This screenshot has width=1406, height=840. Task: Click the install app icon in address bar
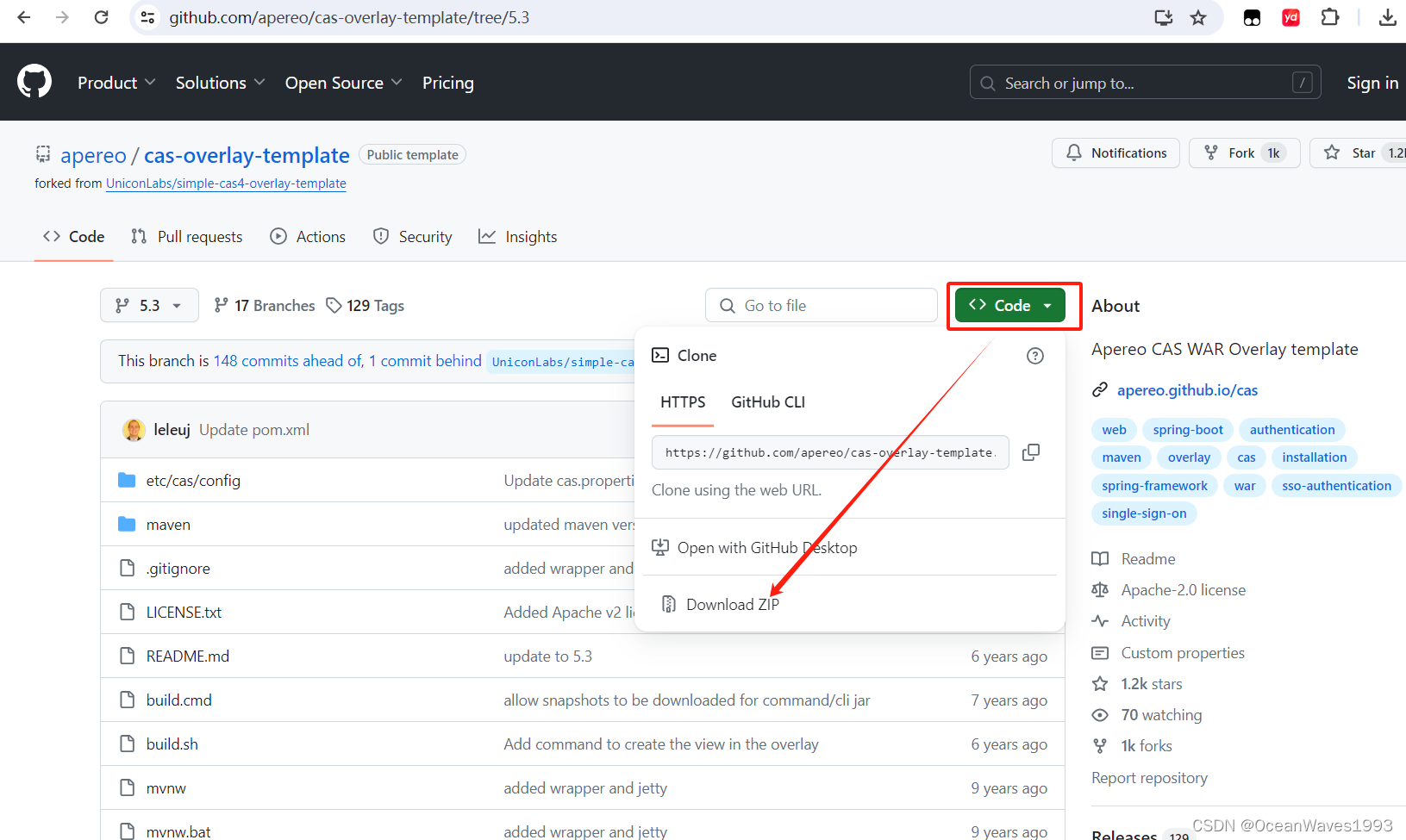pyautogui.click(x=1163, y=17)
